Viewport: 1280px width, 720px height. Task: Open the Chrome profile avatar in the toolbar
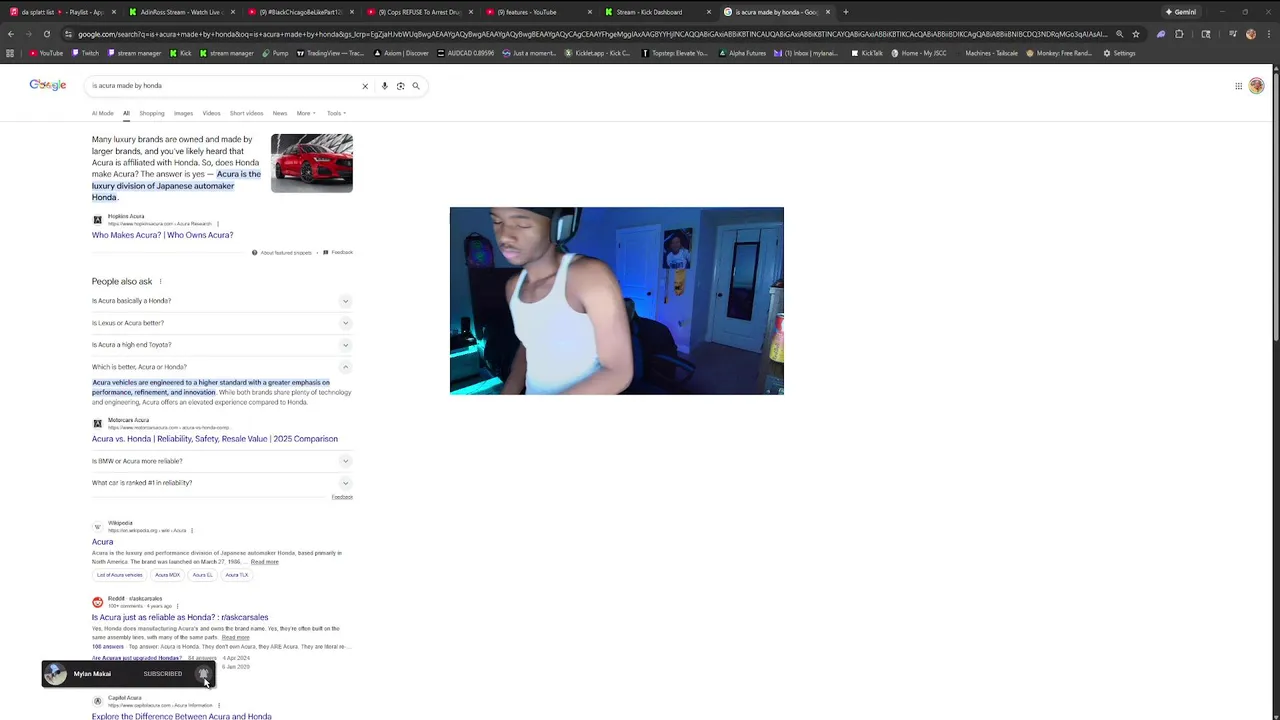coord(1251,34)
